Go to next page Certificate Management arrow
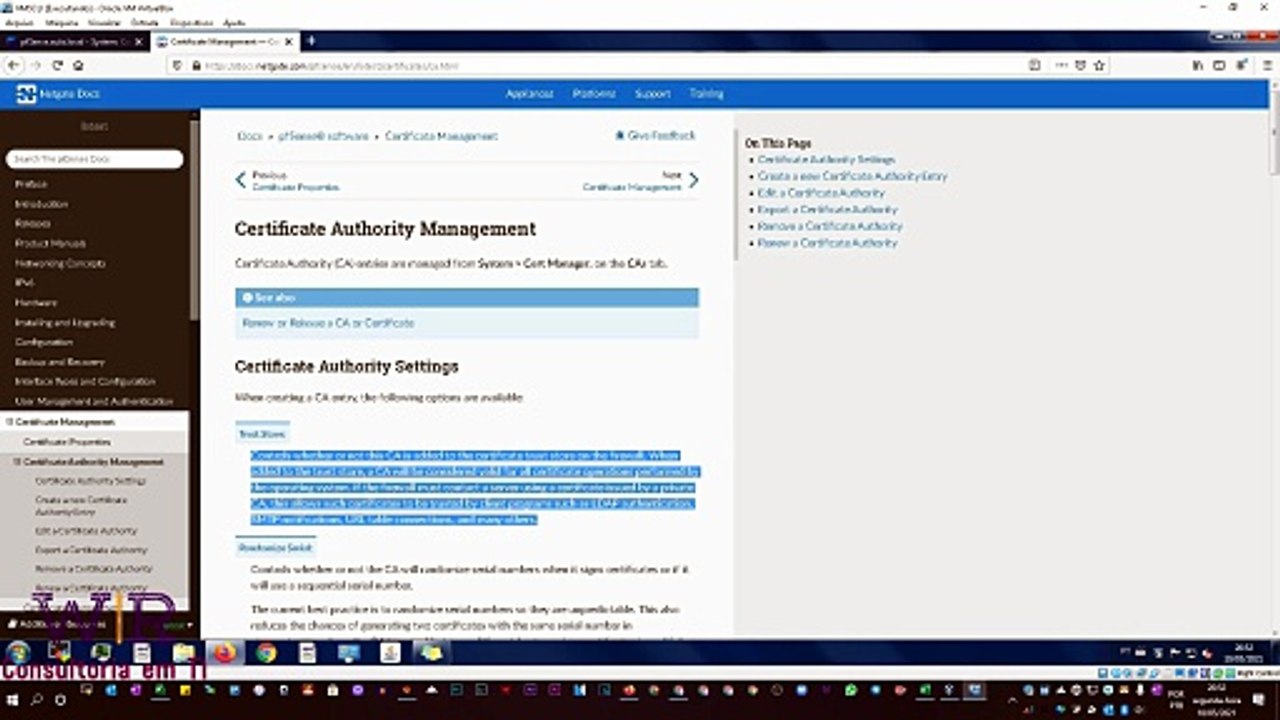 [693, 180]
